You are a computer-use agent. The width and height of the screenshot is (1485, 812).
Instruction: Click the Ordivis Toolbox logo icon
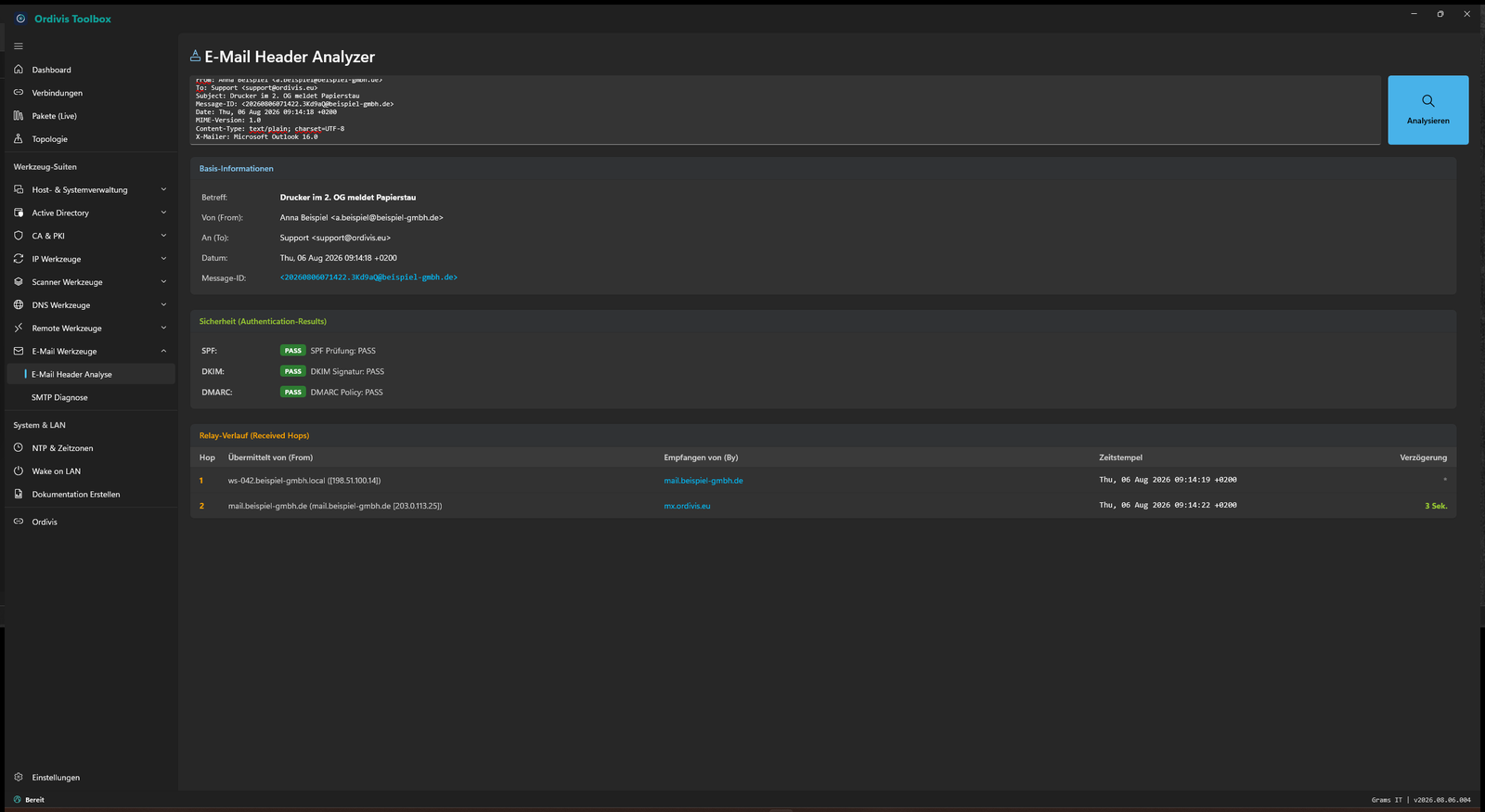tap(20, 19)
